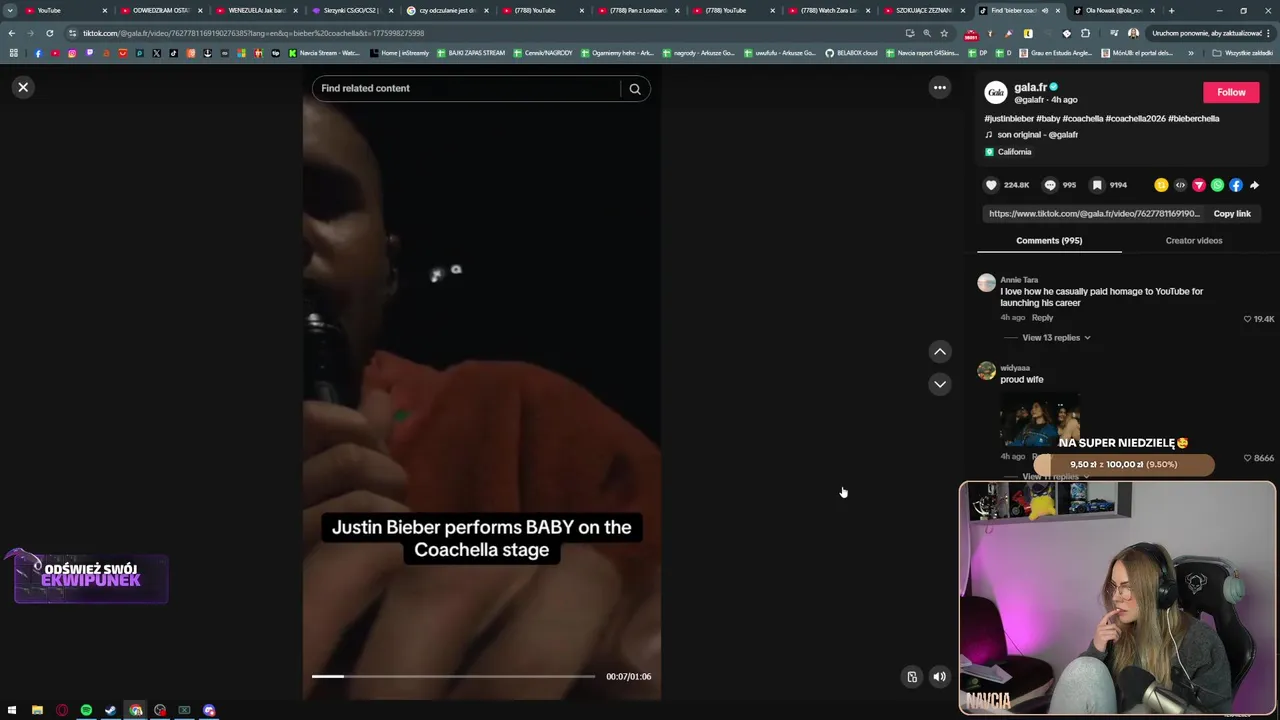Open the Opera browser taskbar icon
Screen dimensions: 1280x720
pos(62,710)
